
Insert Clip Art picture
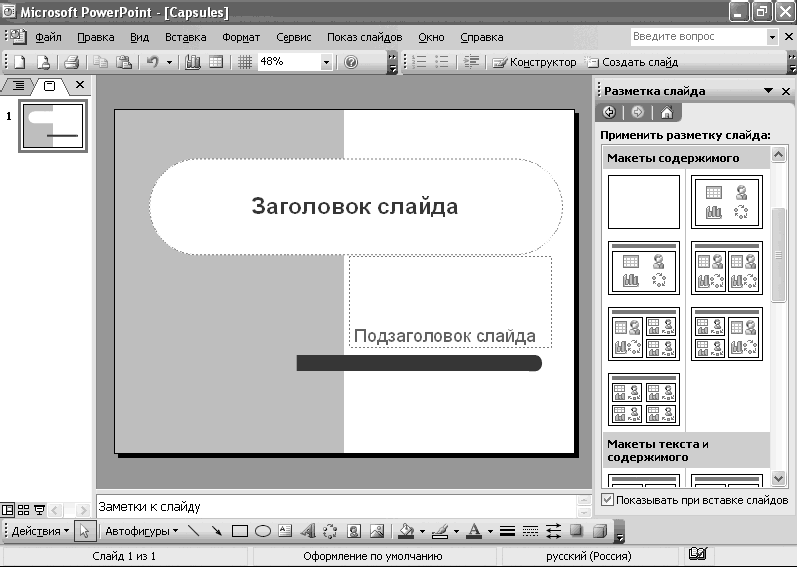pos(354,531)
